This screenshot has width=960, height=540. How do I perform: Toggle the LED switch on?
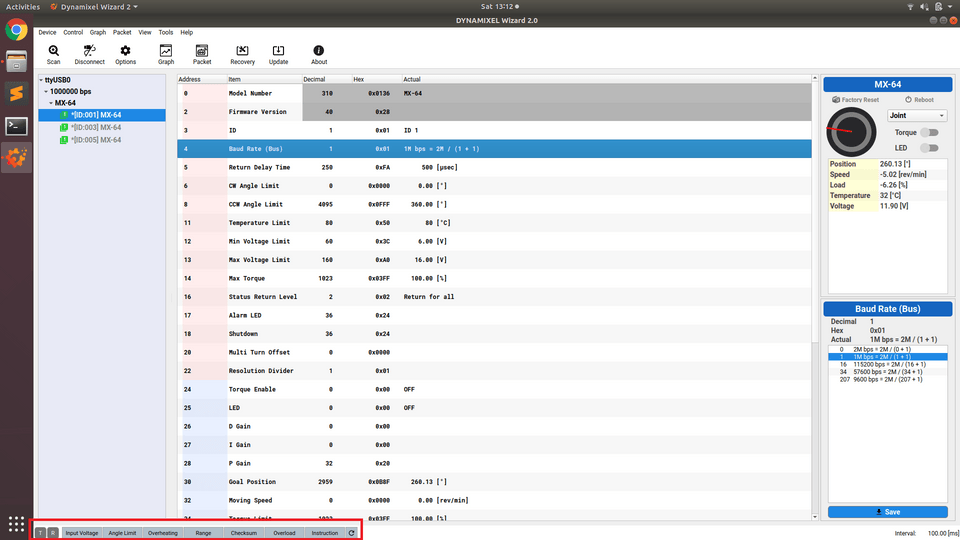pyautogui.click(x=929, y=148)
